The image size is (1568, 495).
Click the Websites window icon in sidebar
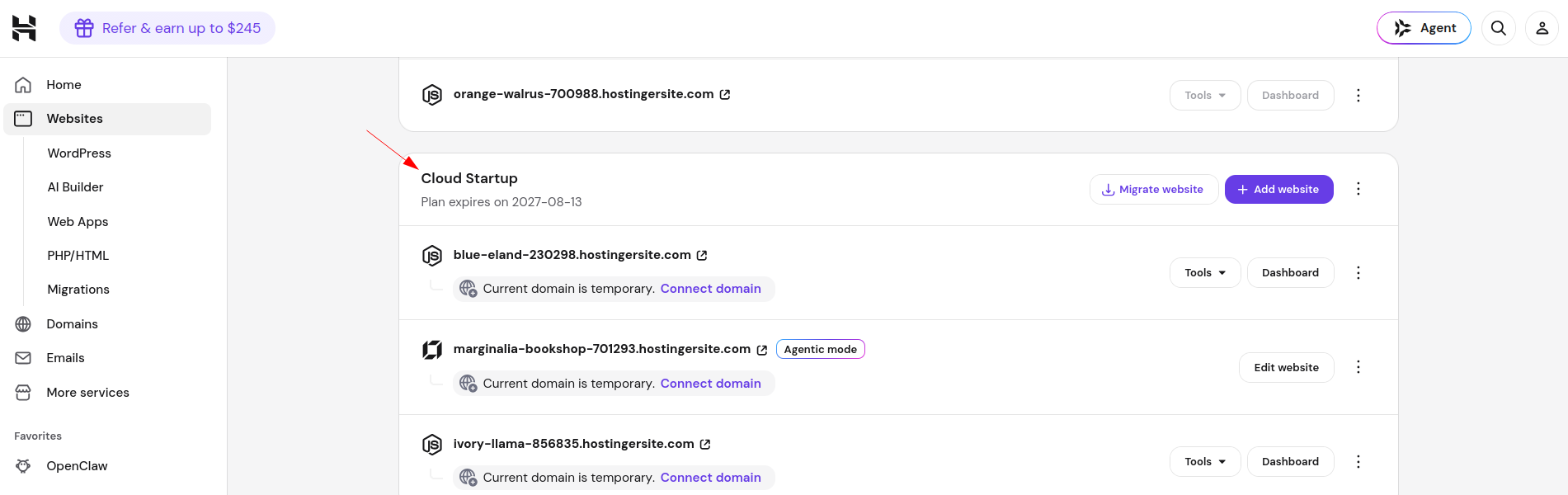pyautogui.click(x=23, y=119)
